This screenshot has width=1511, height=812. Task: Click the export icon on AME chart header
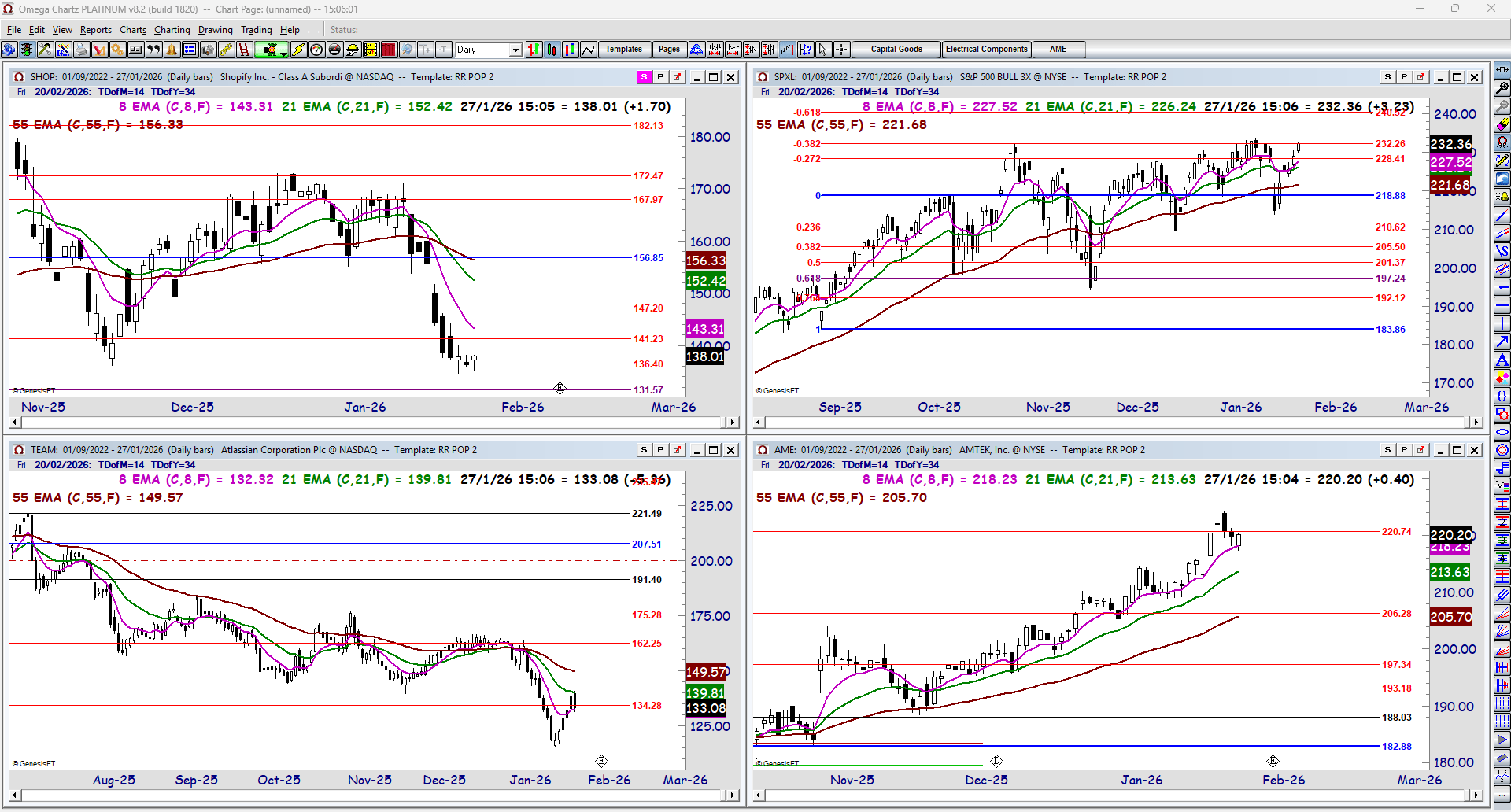point(1420,450)
